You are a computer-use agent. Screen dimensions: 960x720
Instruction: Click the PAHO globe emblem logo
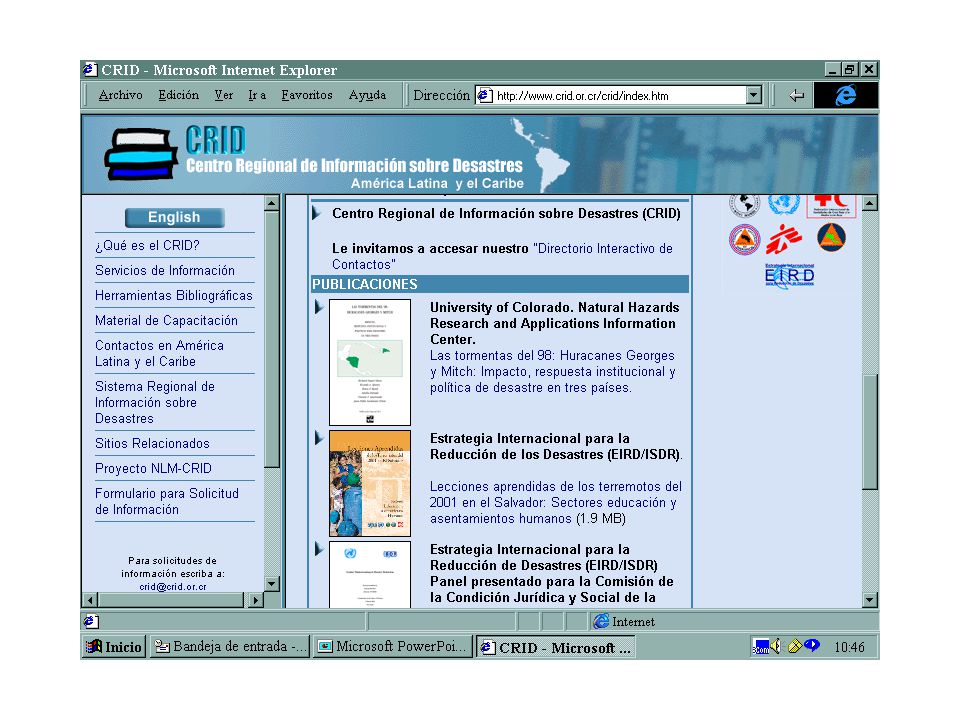pos(744,205)
